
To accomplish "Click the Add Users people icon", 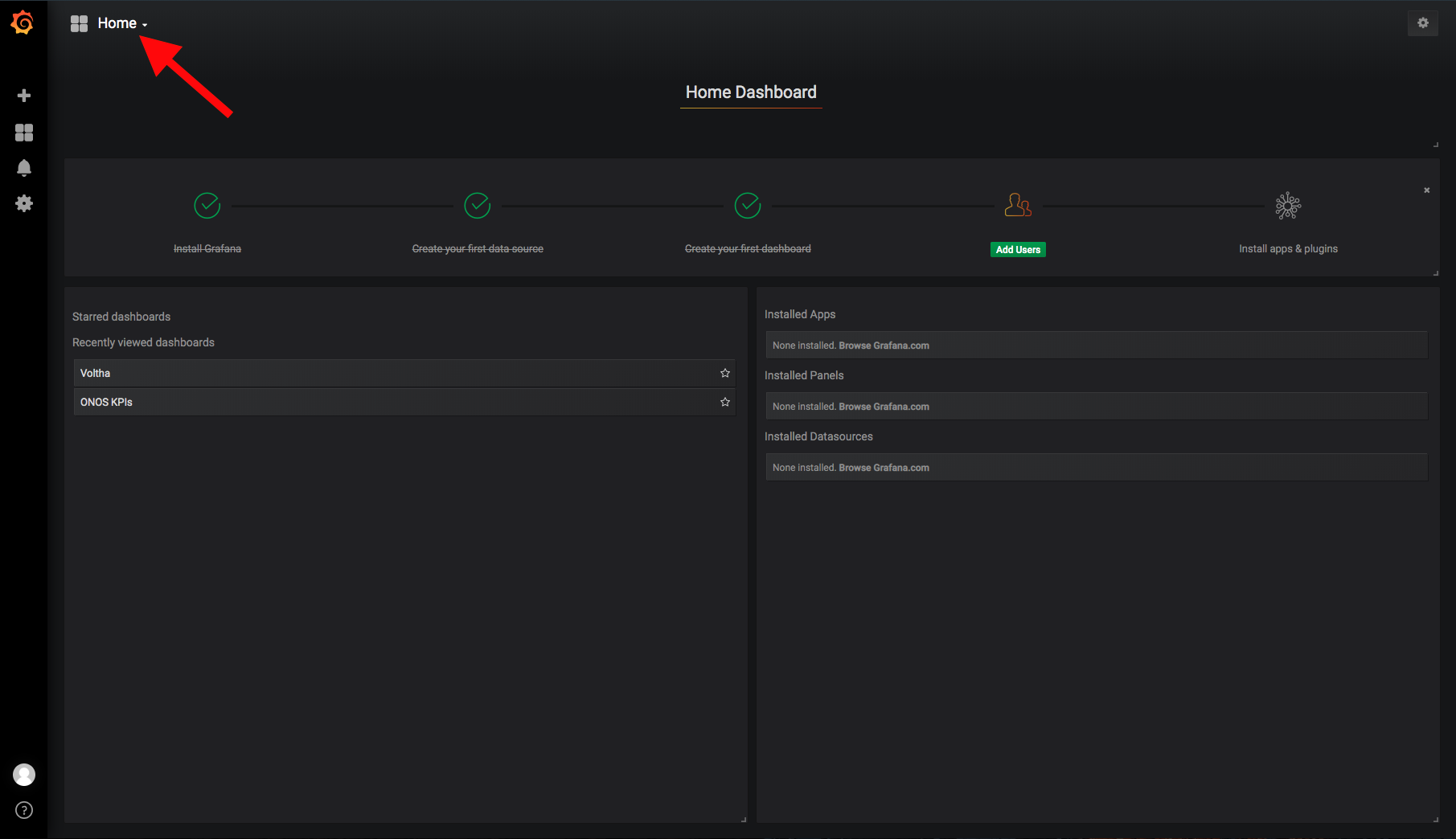I will [x=1018, y=205].
